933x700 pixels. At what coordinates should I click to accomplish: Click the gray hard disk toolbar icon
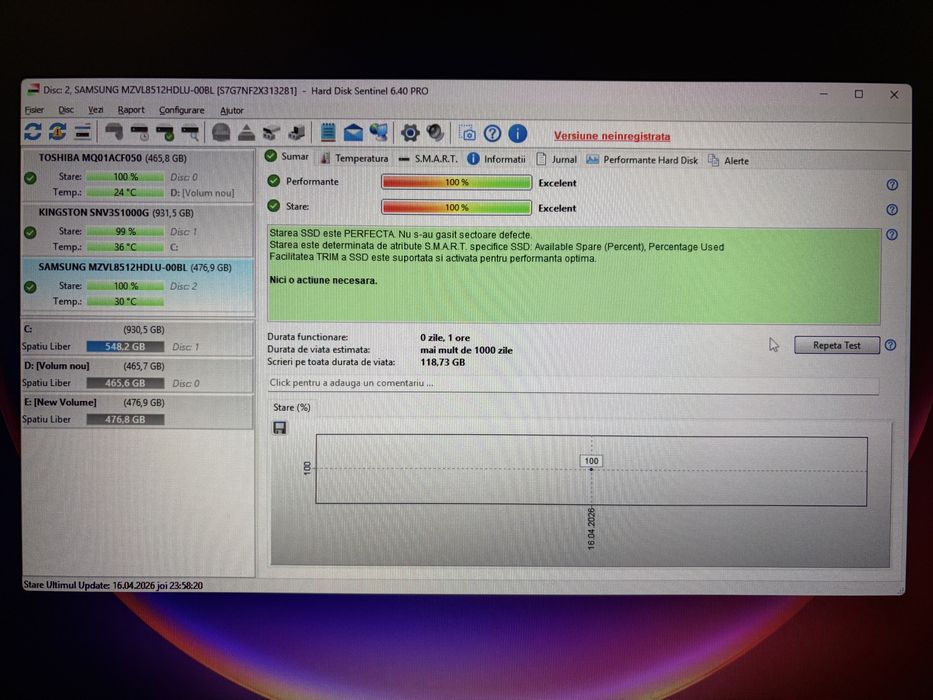[114, 132]
